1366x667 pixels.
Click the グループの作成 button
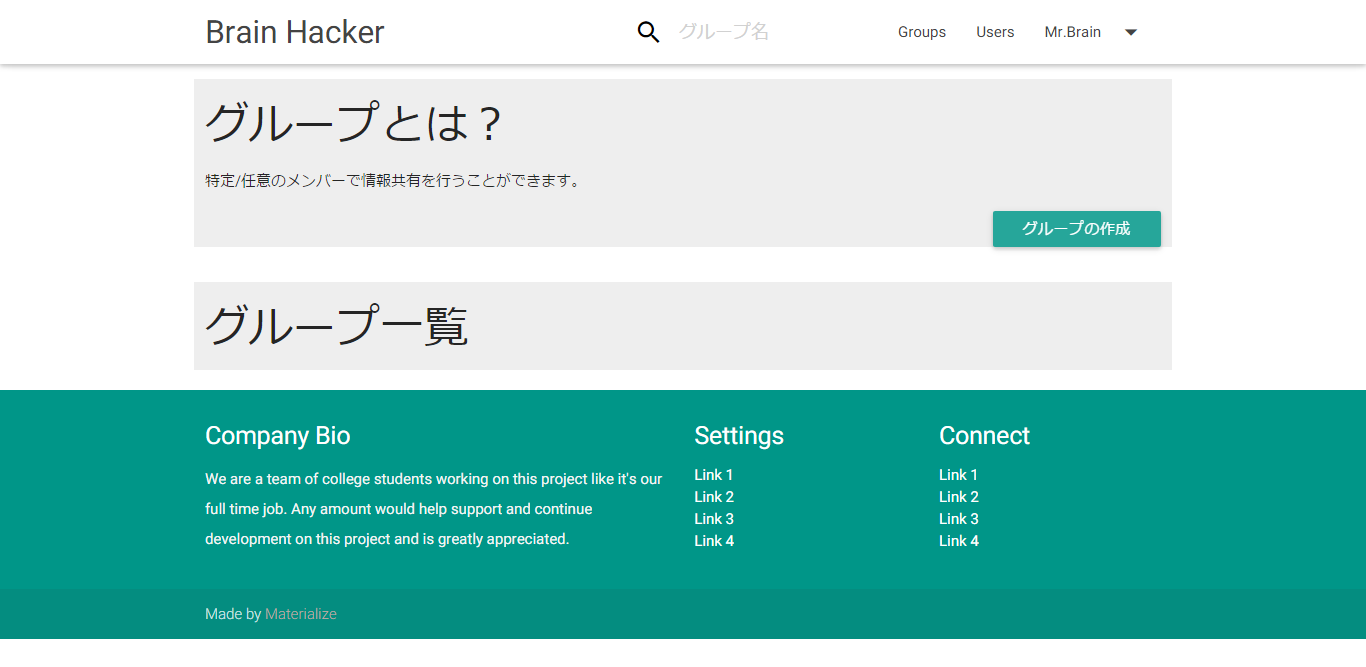coord(1077,229)
